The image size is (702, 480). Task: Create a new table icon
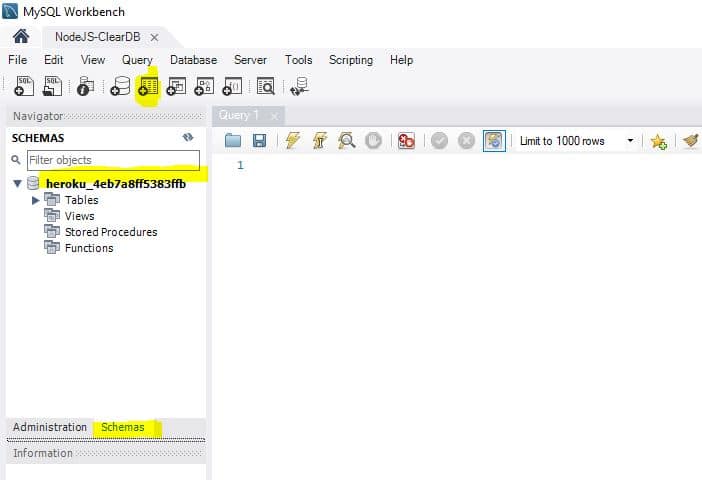tap(148, 86)
